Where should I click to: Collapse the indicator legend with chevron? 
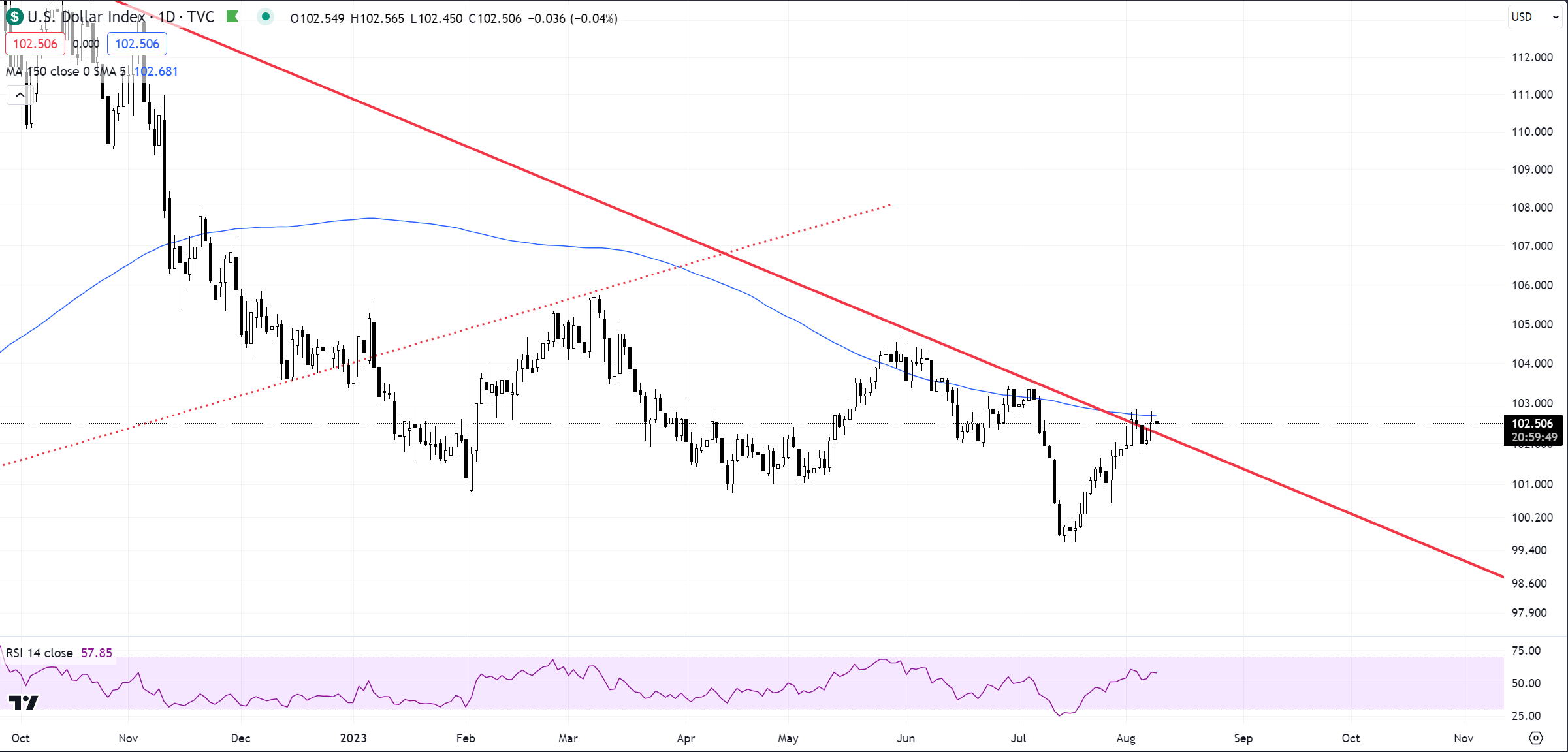[20, 95]
